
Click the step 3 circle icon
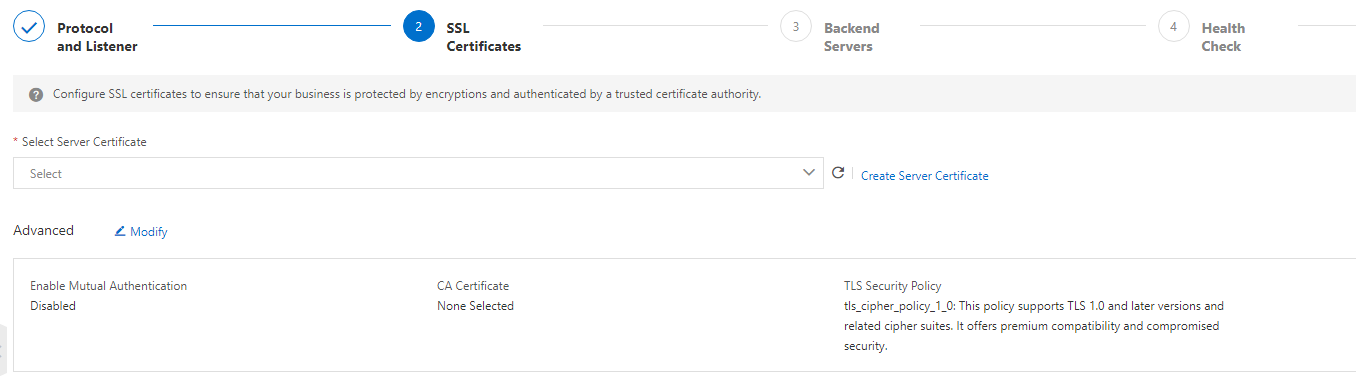click(796, 27)
